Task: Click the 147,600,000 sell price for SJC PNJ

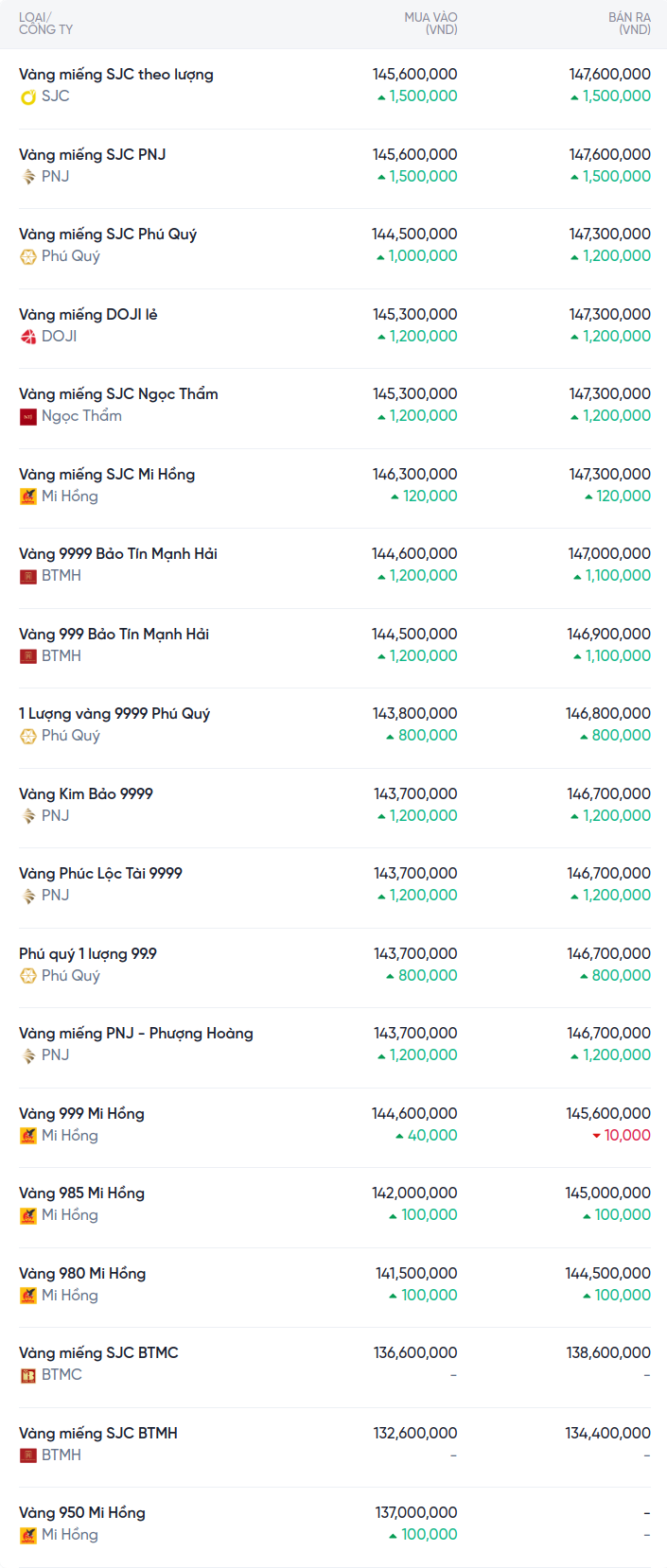Action: point(609,155)
